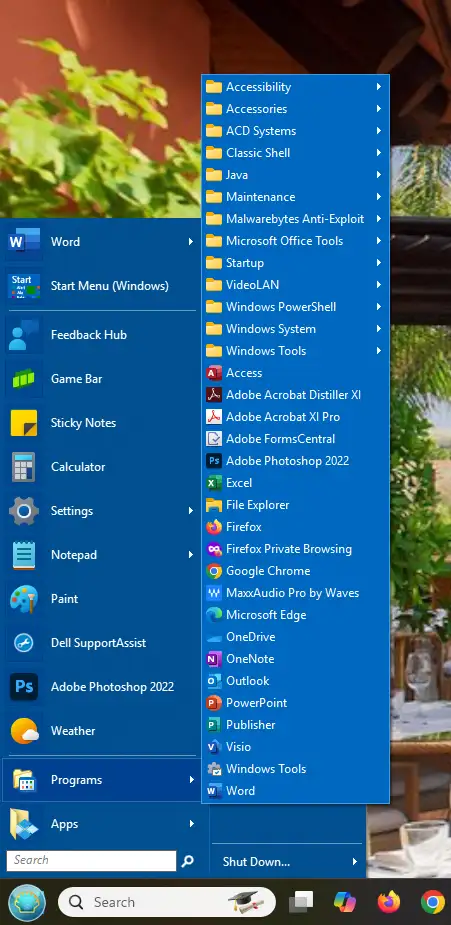Viewport: 451px width, 925px height.
Task: Click the Start button on taskbar
Action: 27,902
